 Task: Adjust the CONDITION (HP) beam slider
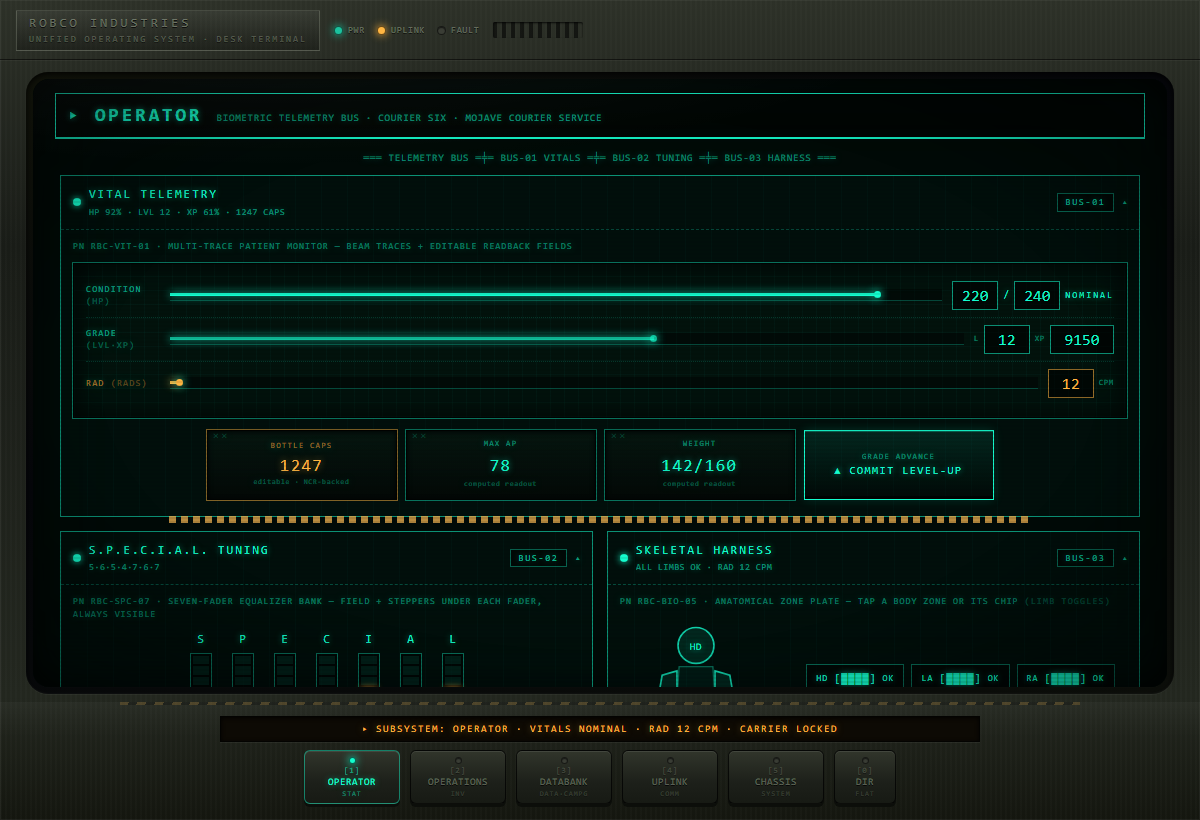click(556, 295)
